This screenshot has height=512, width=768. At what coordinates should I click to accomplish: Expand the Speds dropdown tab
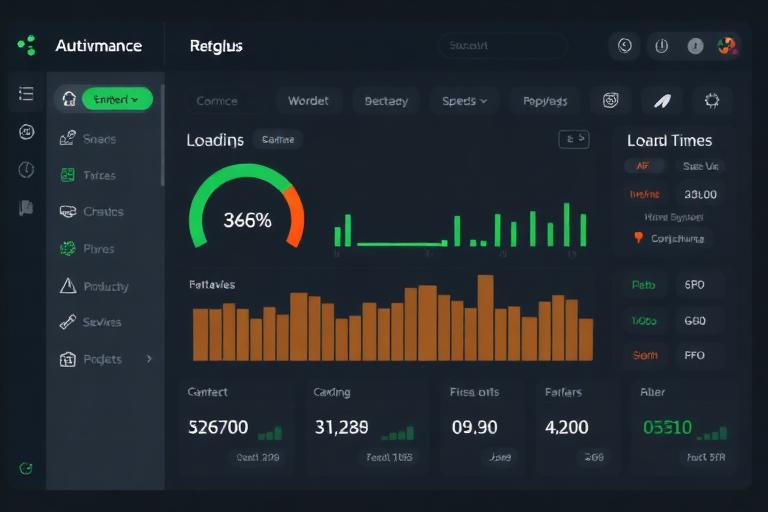[464, 101]
